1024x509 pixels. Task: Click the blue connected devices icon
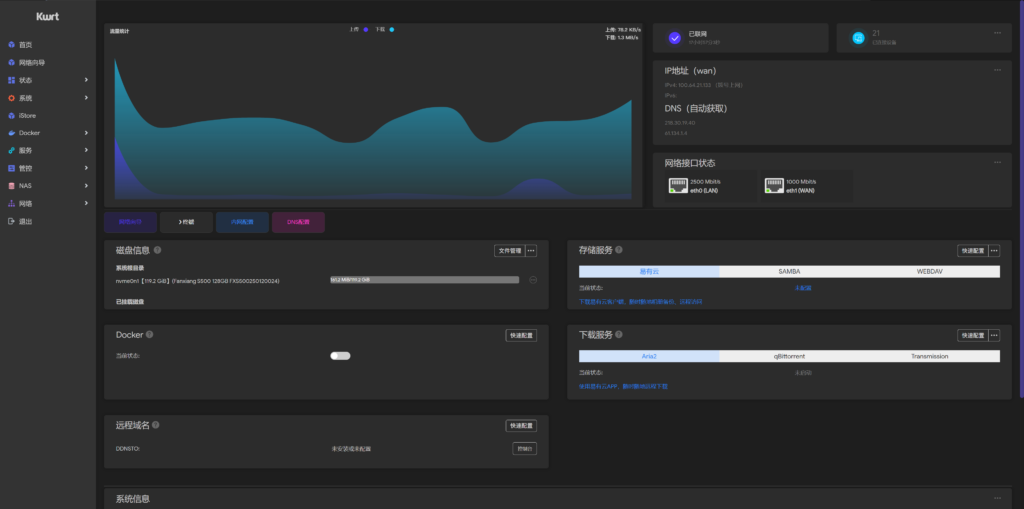coord(858,38)
